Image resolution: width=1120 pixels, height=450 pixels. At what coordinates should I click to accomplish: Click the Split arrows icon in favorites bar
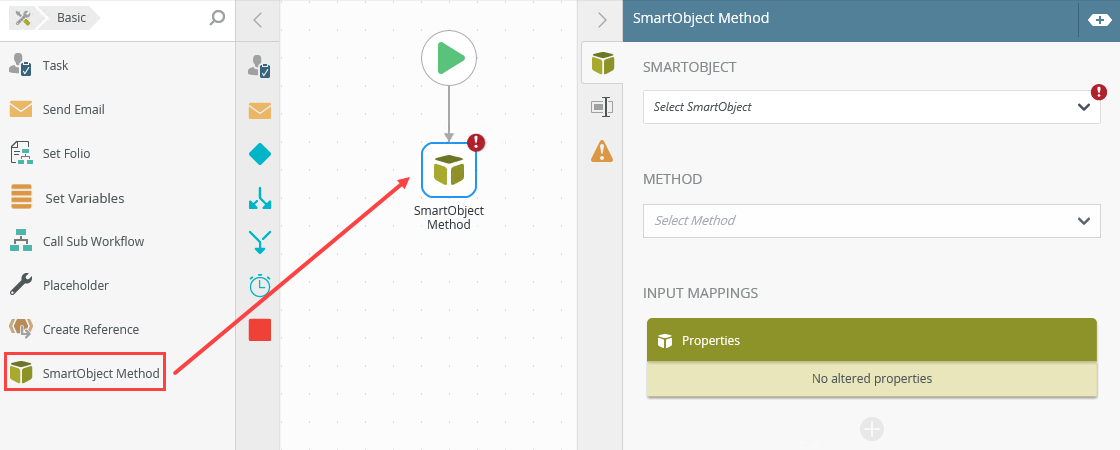259,198
